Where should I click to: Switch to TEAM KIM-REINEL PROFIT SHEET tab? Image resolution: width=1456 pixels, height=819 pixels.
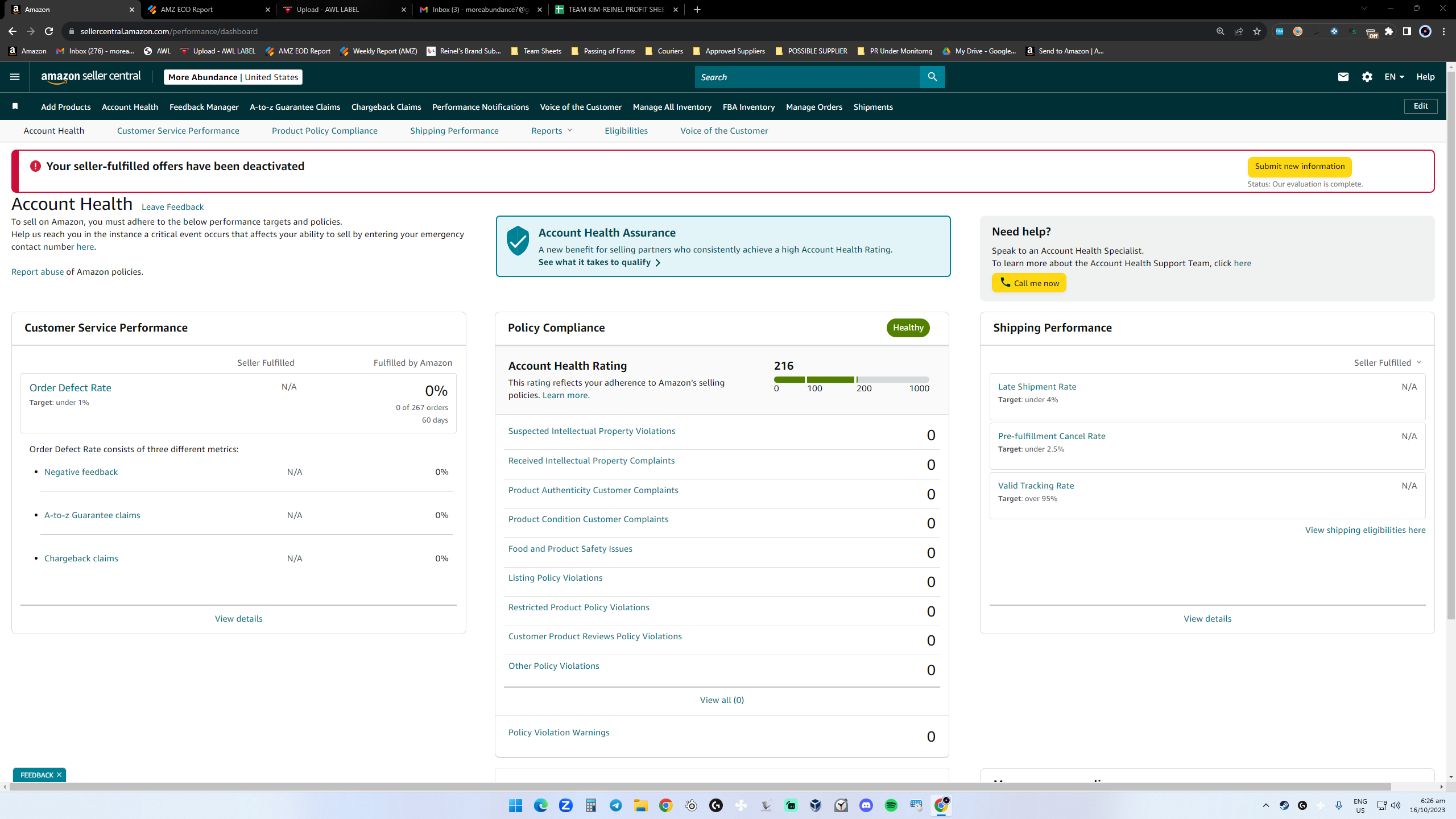point(617,10)
